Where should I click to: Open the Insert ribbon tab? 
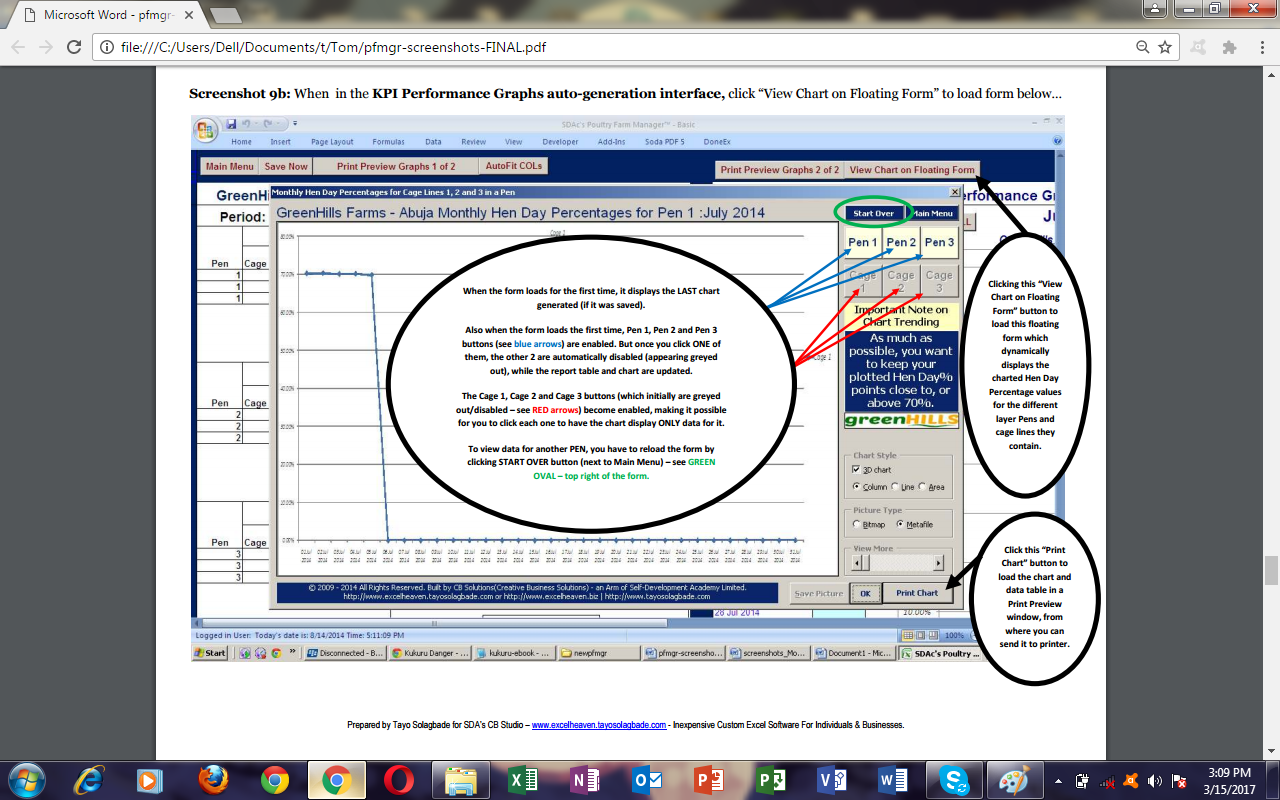point(281,142)
